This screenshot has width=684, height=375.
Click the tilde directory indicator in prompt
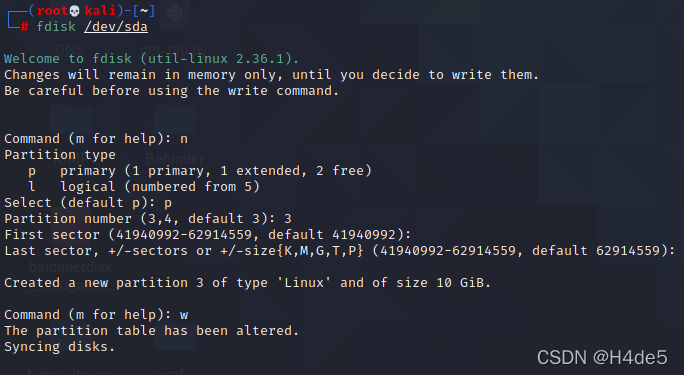coord(144,10)
